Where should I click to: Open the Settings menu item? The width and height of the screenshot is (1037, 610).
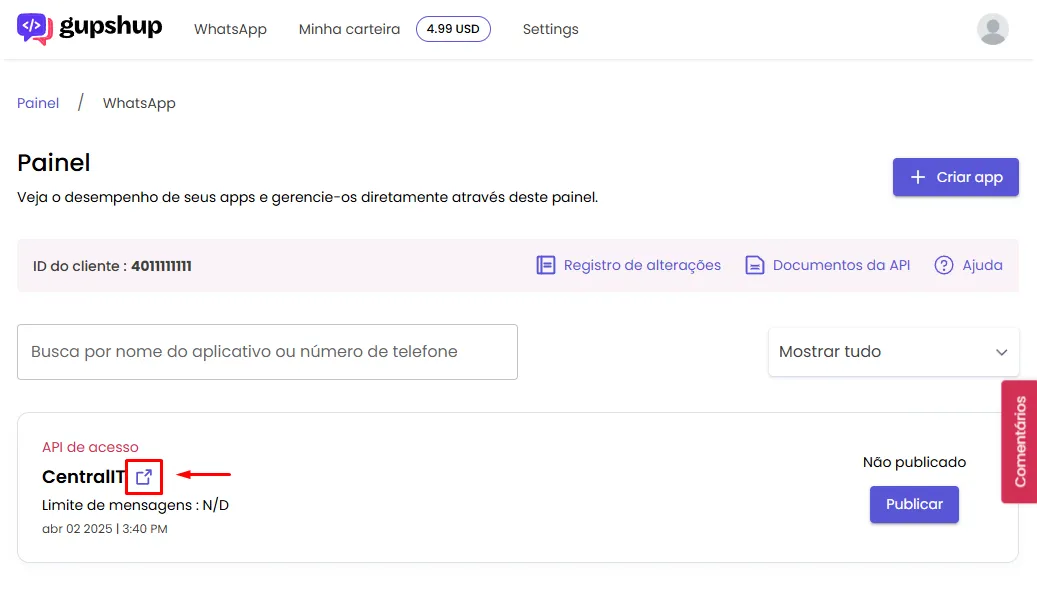[x=550, y=29]
